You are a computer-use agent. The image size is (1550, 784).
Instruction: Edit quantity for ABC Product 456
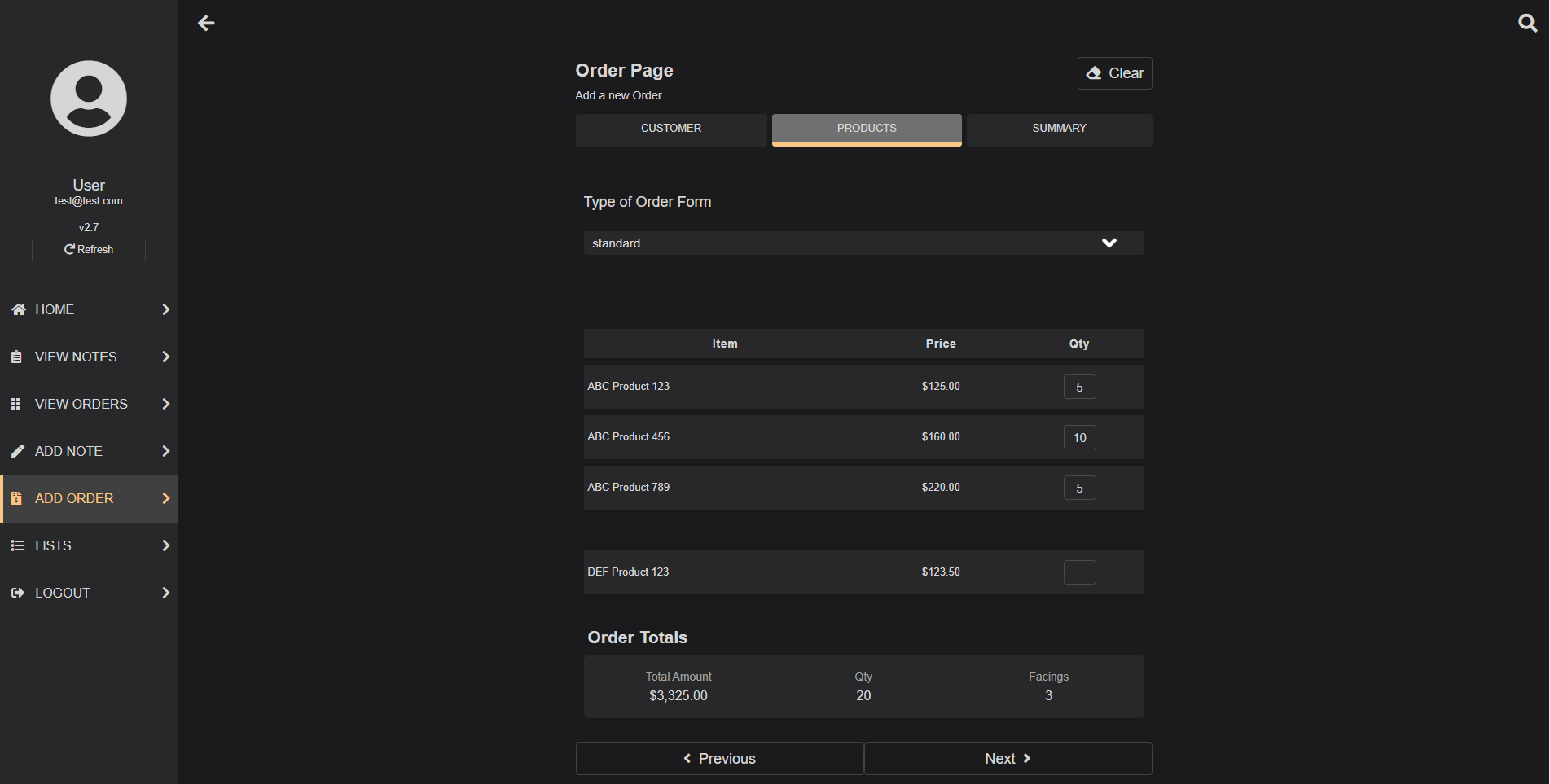pos(1079,437)
